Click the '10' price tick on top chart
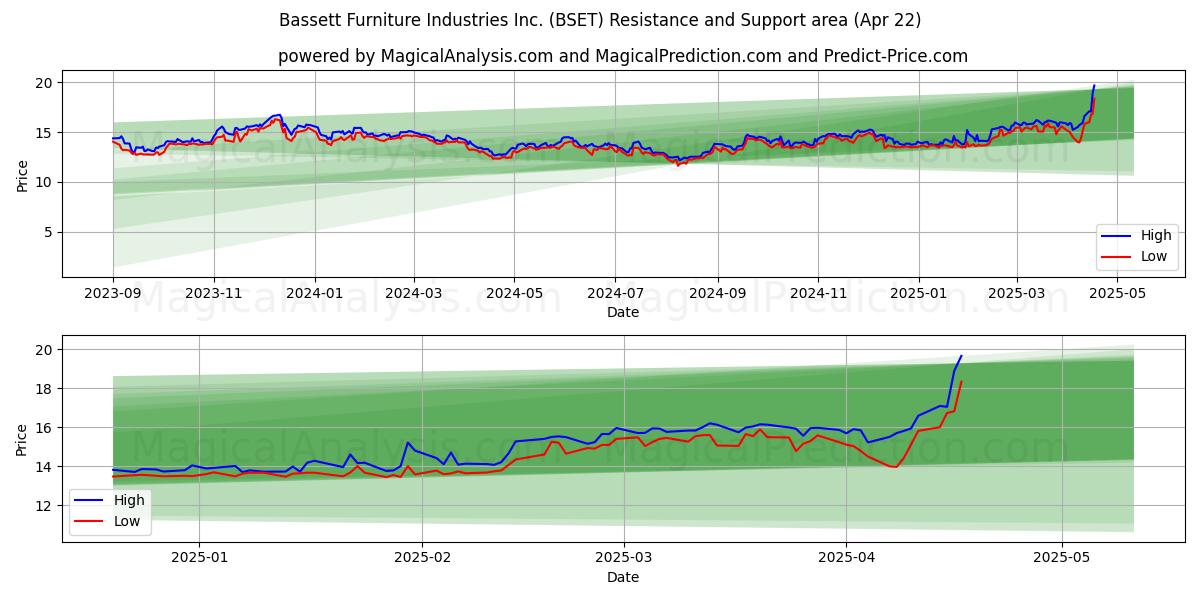 click(44, 182)
